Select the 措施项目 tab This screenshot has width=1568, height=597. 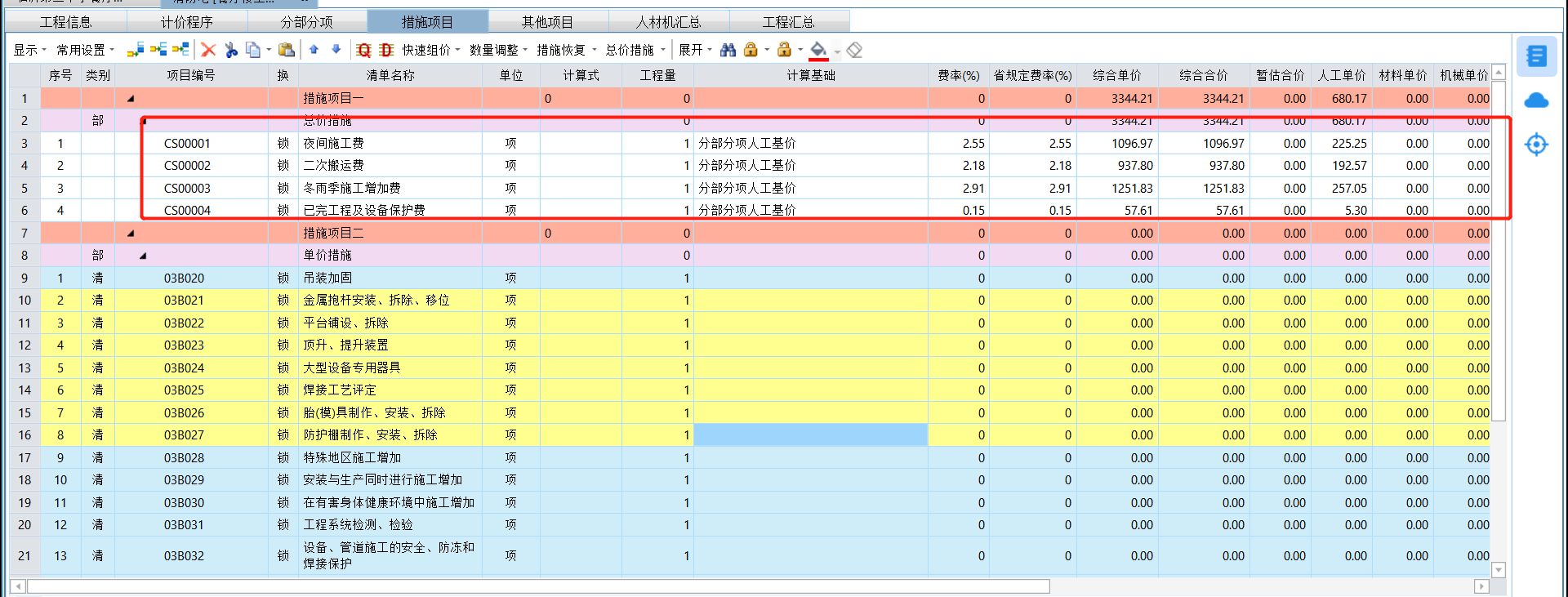(428, 22)
